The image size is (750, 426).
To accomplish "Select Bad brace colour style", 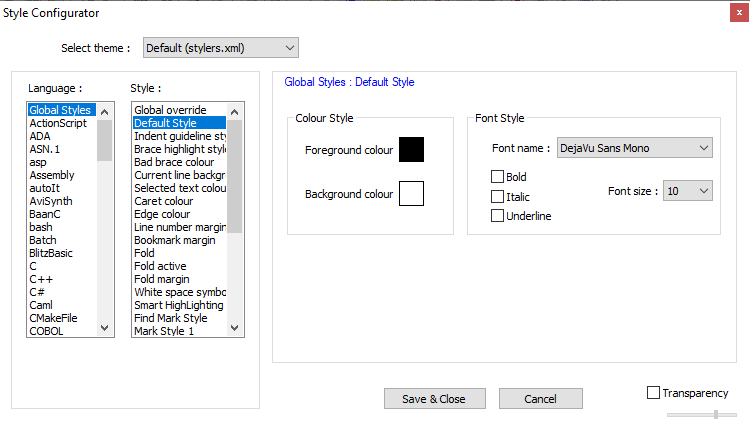I will click(x=179, y=162).
